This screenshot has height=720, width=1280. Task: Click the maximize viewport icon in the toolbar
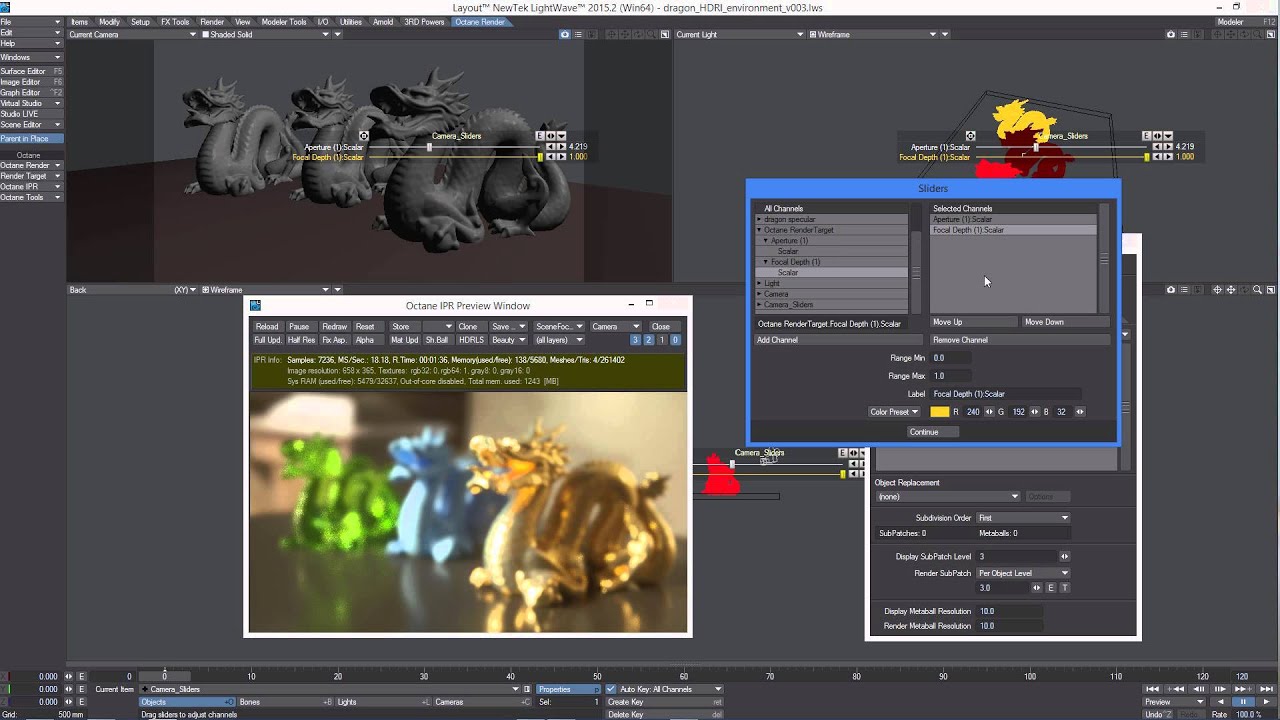tap(1271, 33)
